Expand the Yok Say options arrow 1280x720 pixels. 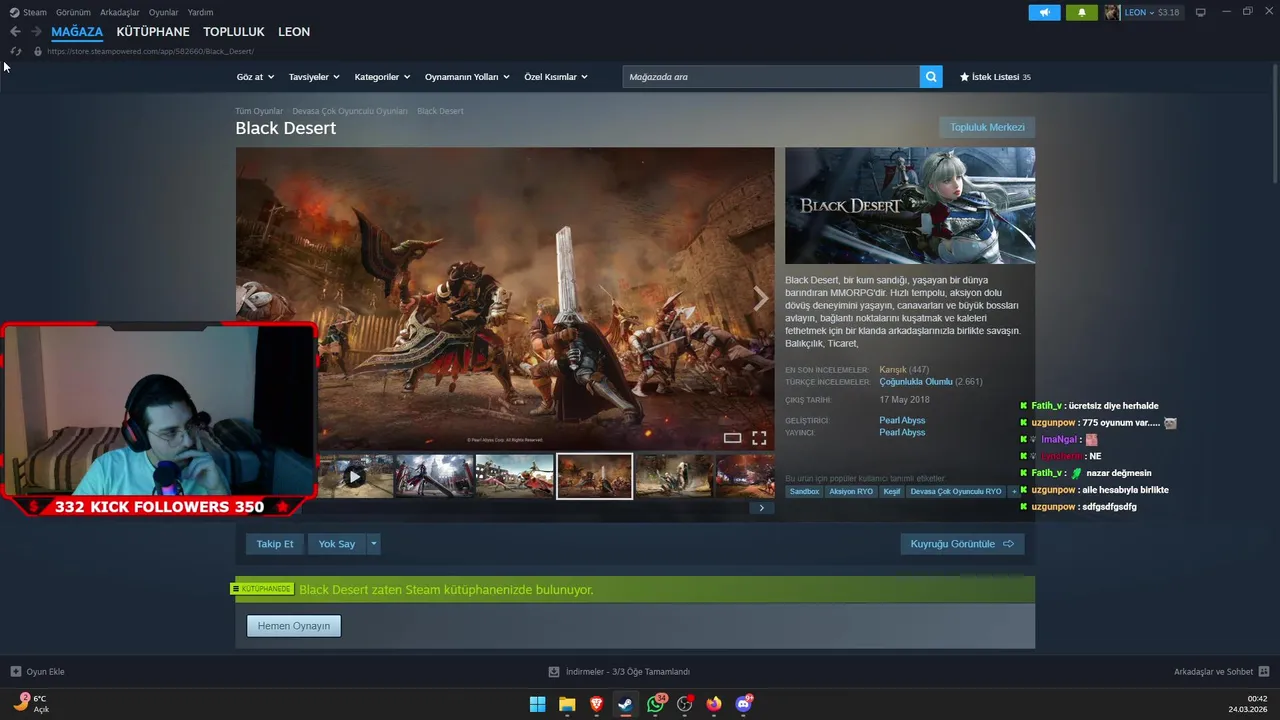tap(373, 544)
